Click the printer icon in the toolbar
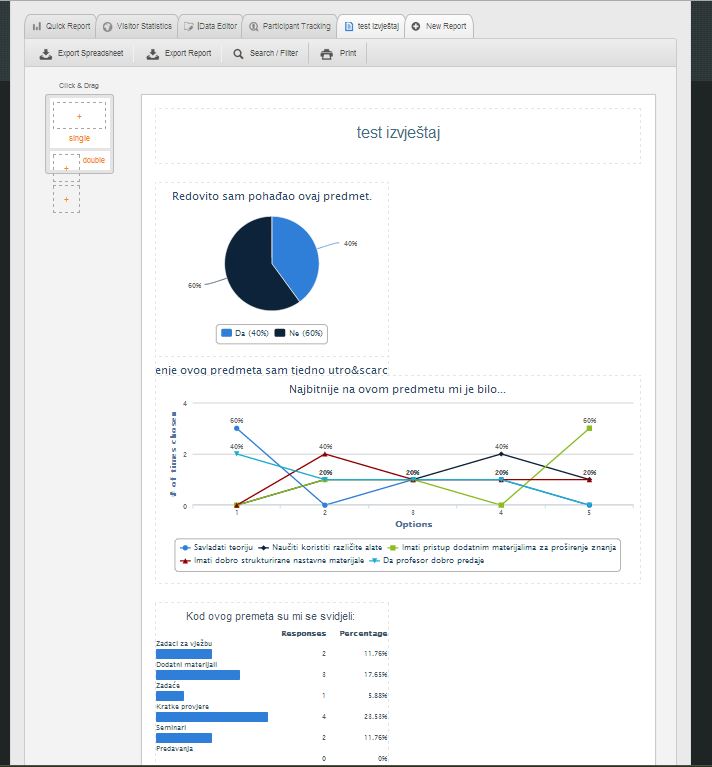The image size is (712, 767). pyautogui.click(x=326, y=54)
